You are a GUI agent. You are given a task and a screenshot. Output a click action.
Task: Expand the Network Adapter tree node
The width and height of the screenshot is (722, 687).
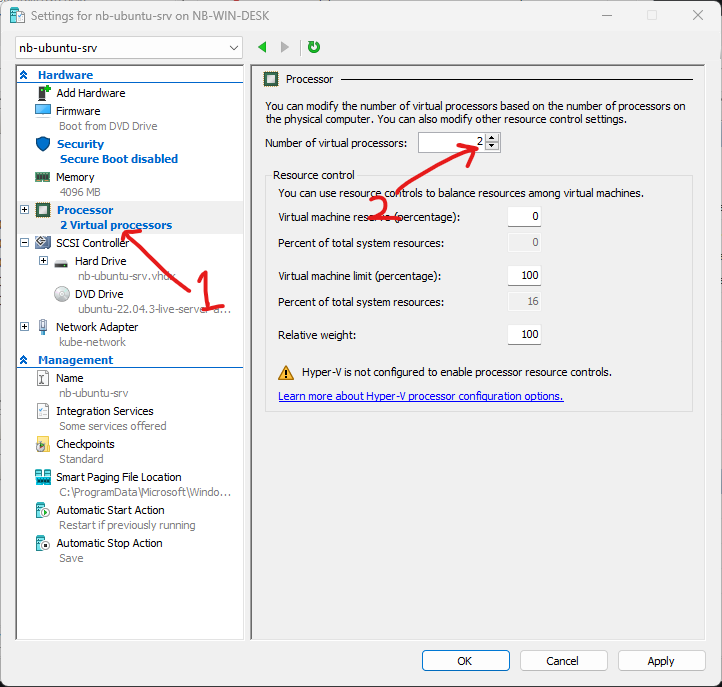[x=24, y=327]
